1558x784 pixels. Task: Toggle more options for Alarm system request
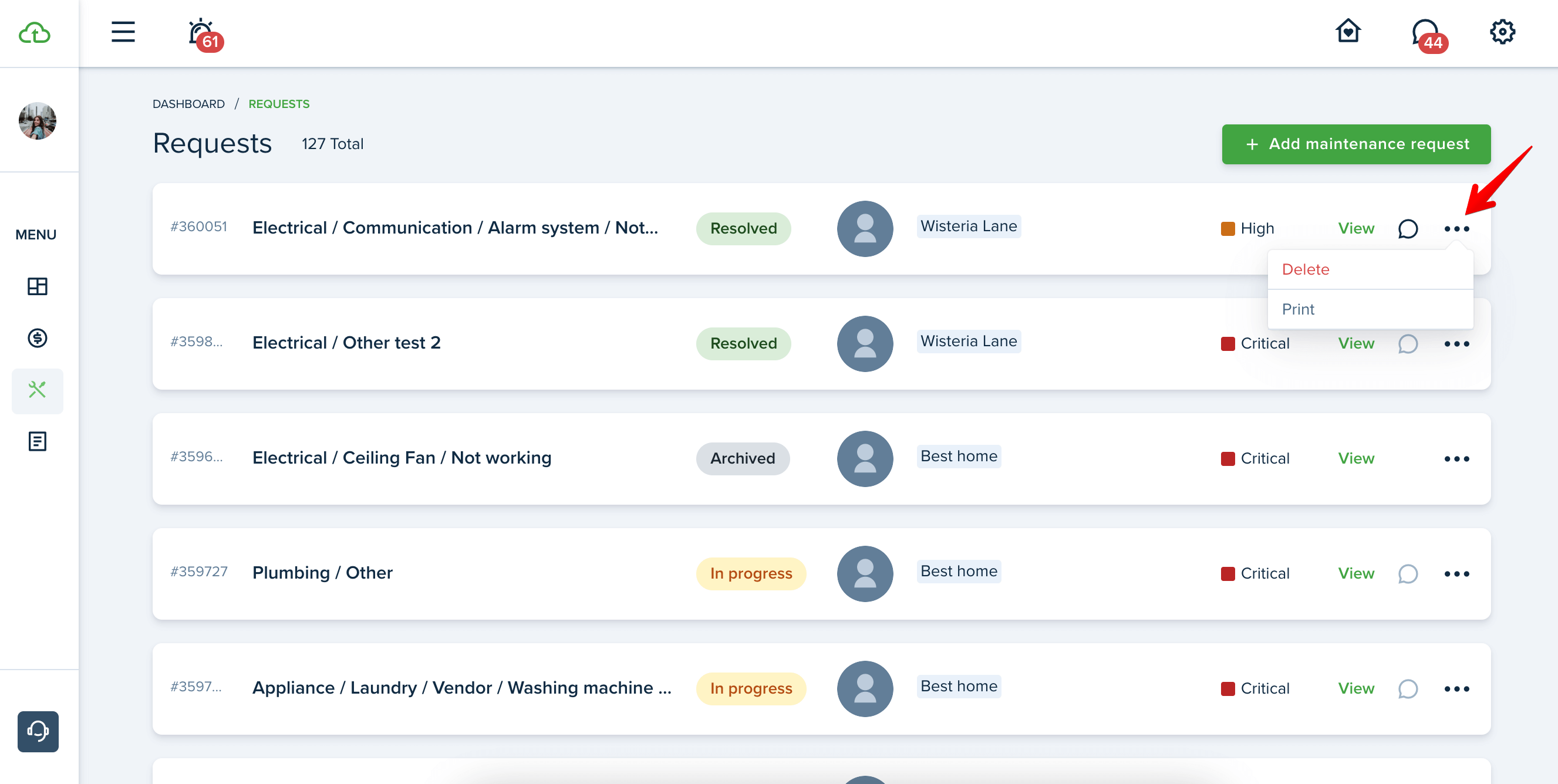1456,229
